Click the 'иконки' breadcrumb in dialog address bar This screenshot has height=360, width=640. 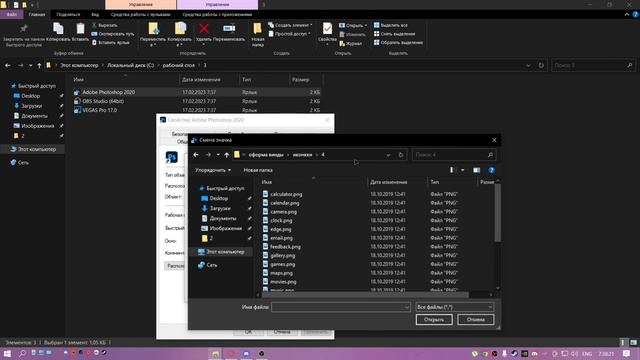[x=302, y=155]
